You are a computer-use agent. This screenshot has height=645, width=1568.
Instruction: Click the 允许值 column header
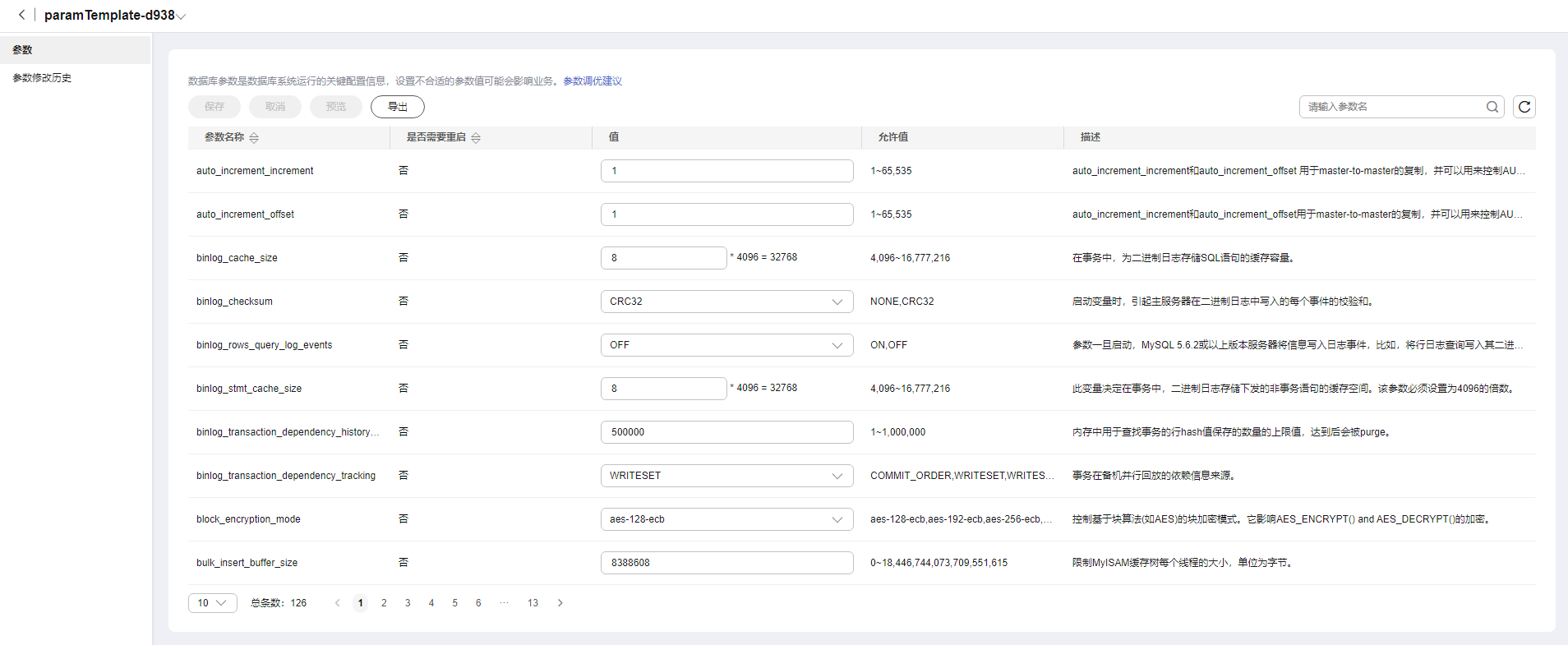click(x=893, y=137)
